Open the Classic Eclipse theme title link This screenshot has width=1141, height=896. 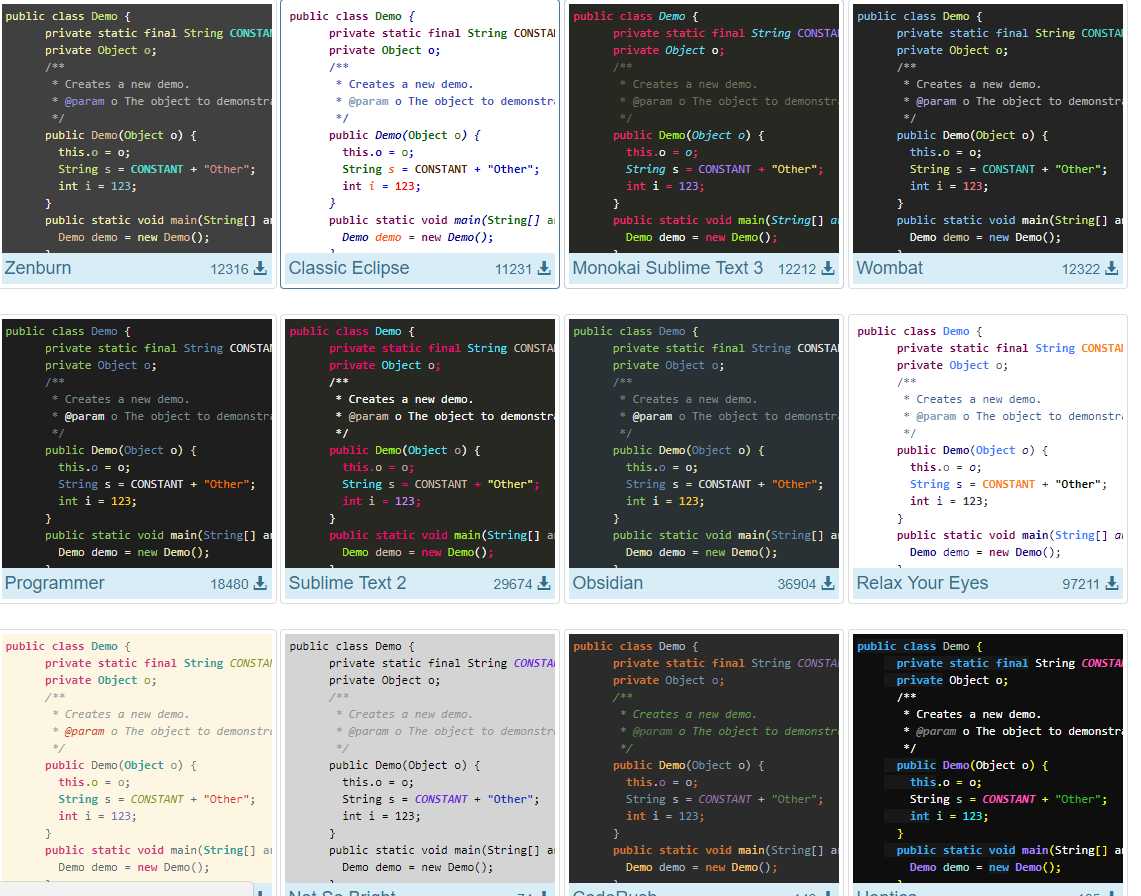coord(349,268)
